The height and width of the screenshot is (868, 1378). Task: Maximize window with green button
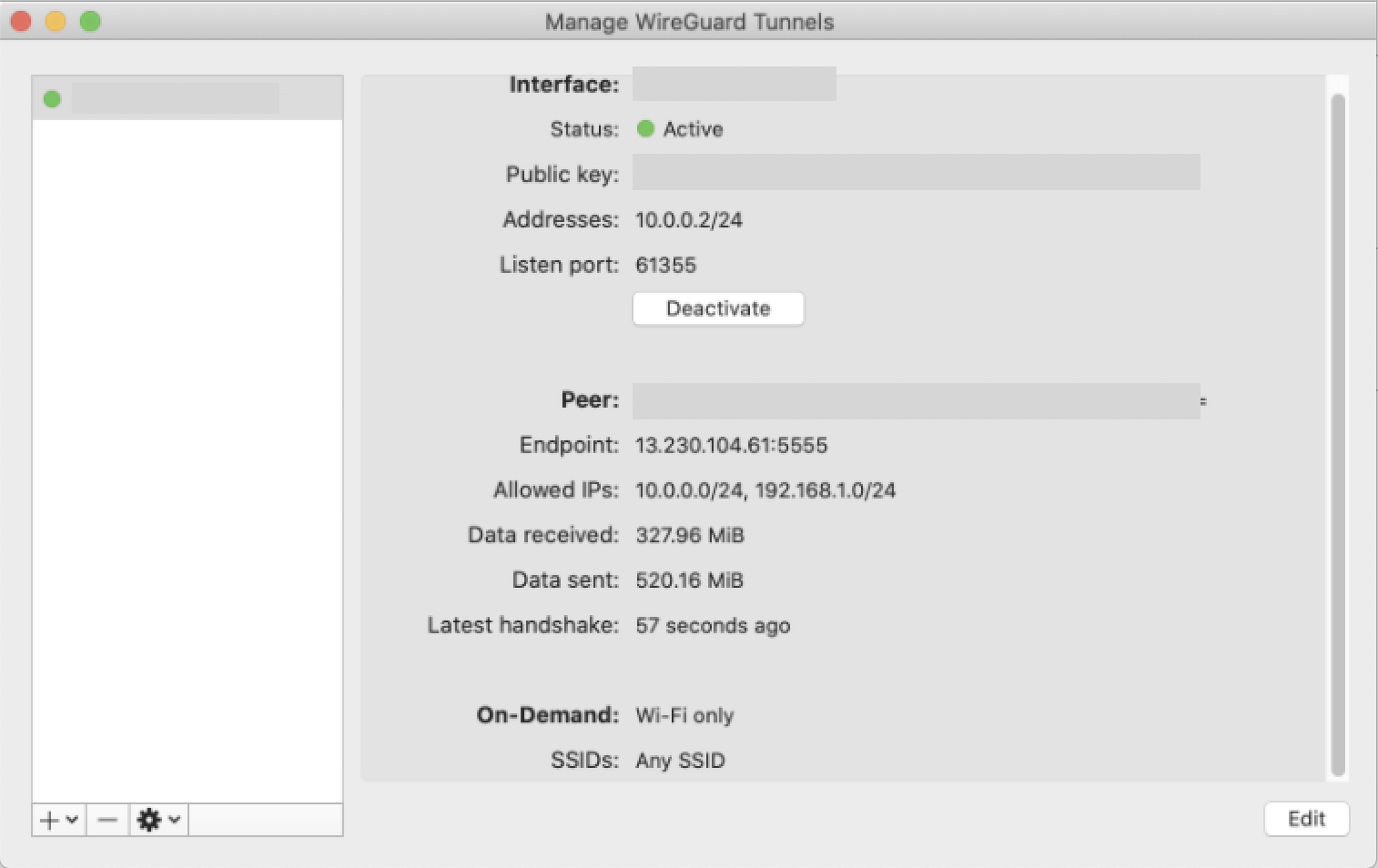pyautogui.click(x=90, y=20)
